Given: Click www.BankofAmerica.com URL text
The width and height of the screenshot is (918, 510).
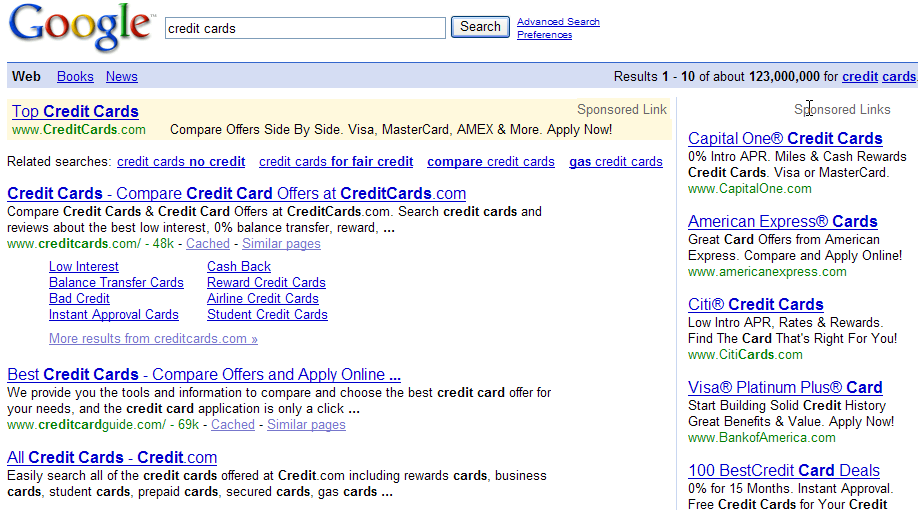Looking at the screenshot, I should tap(762, 438).
